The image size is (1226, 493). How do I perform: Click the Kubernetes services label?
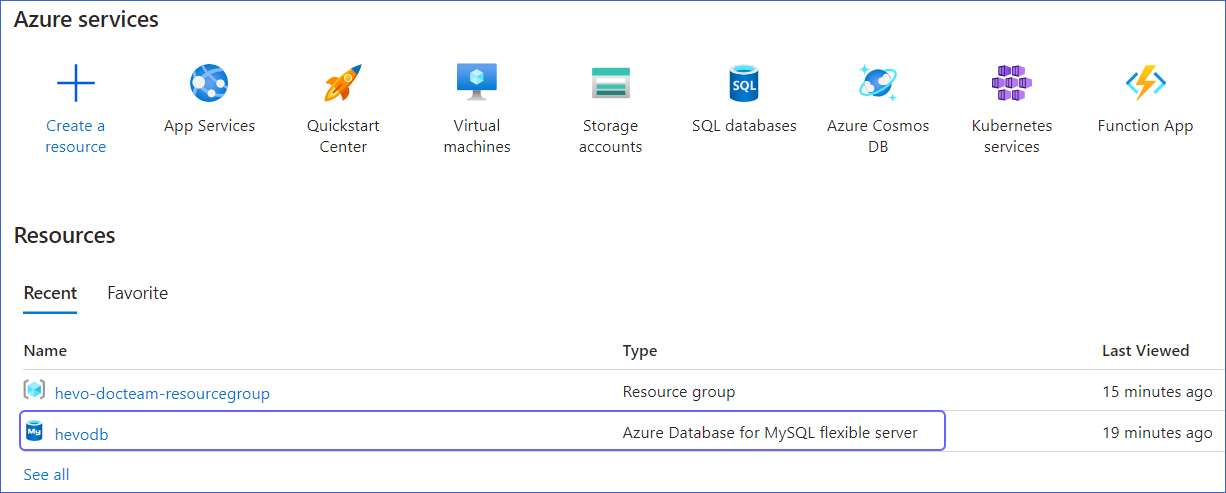pos(1012,136)
